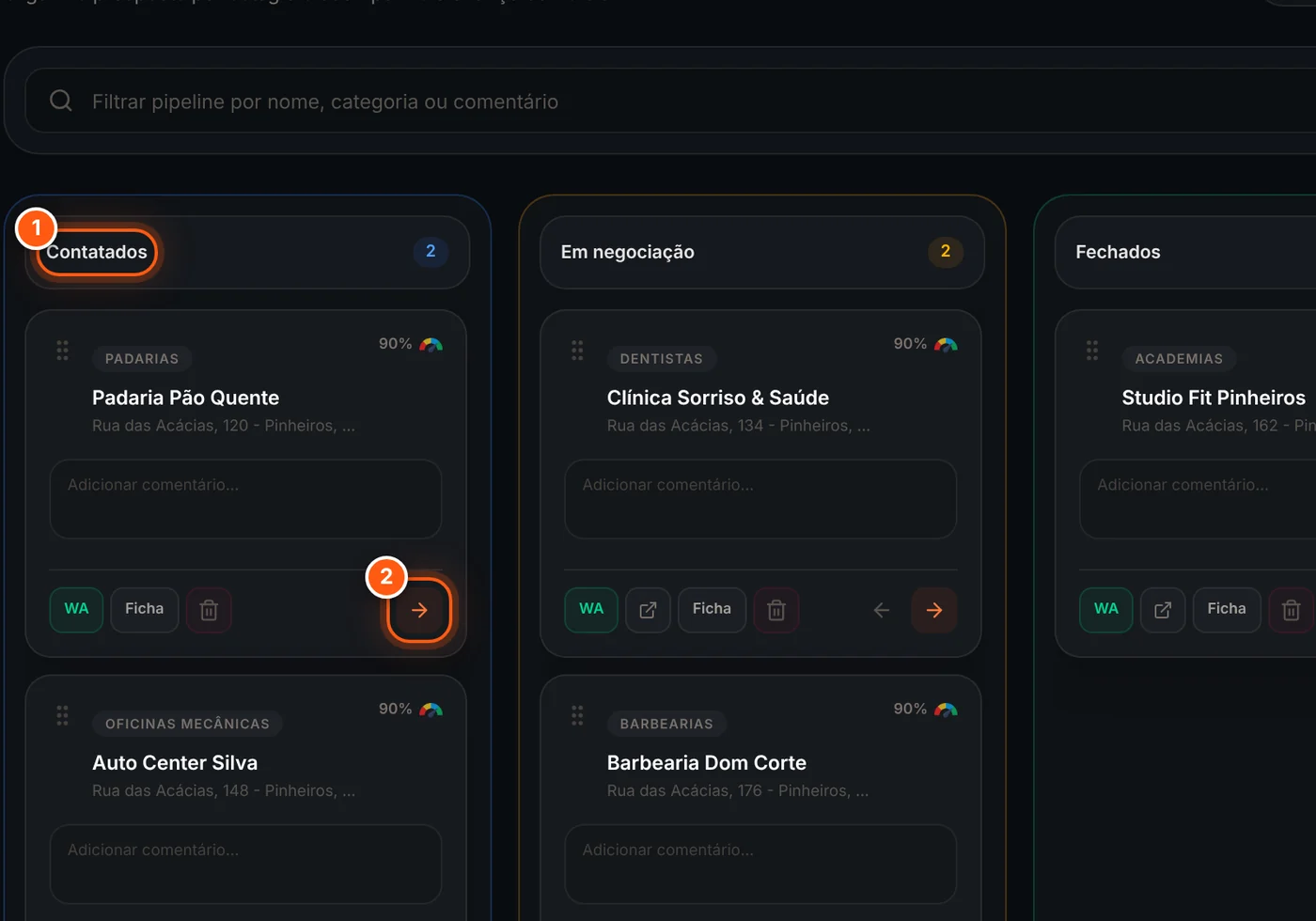This screenshot has height=921, width=1316.
Task: Grab the drag handle on Padaria Pão Quente card
Action: coord(62,351)
